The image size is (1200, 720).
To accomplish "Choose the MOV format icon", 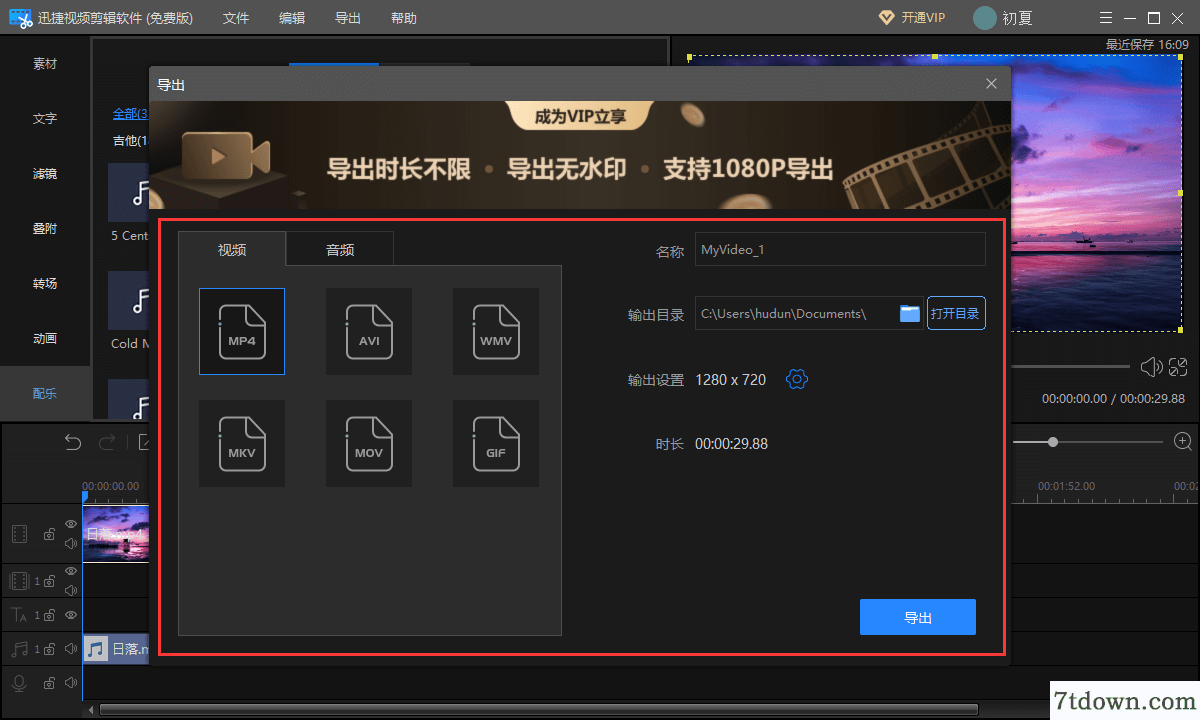I will (x=369, y=443).
